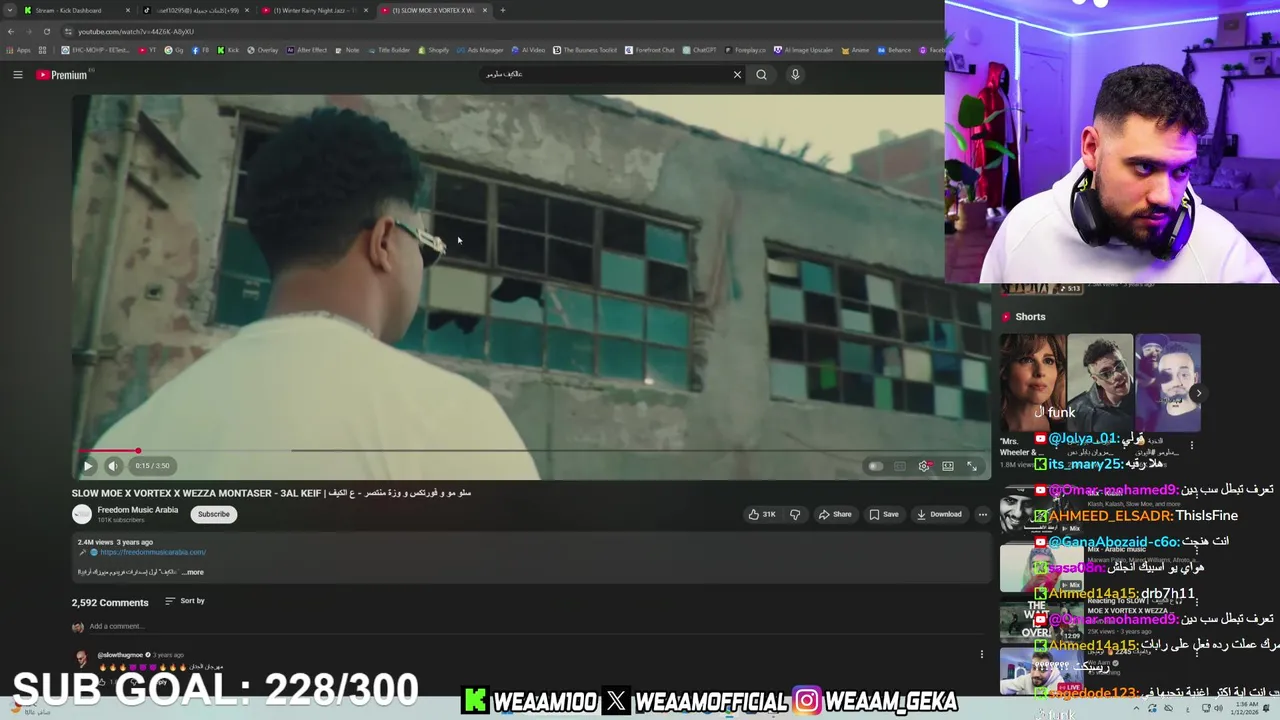Start voice search with the microphone
Image resolution: width=1280 pixels, height=720 pixels.
coord(795,74)
